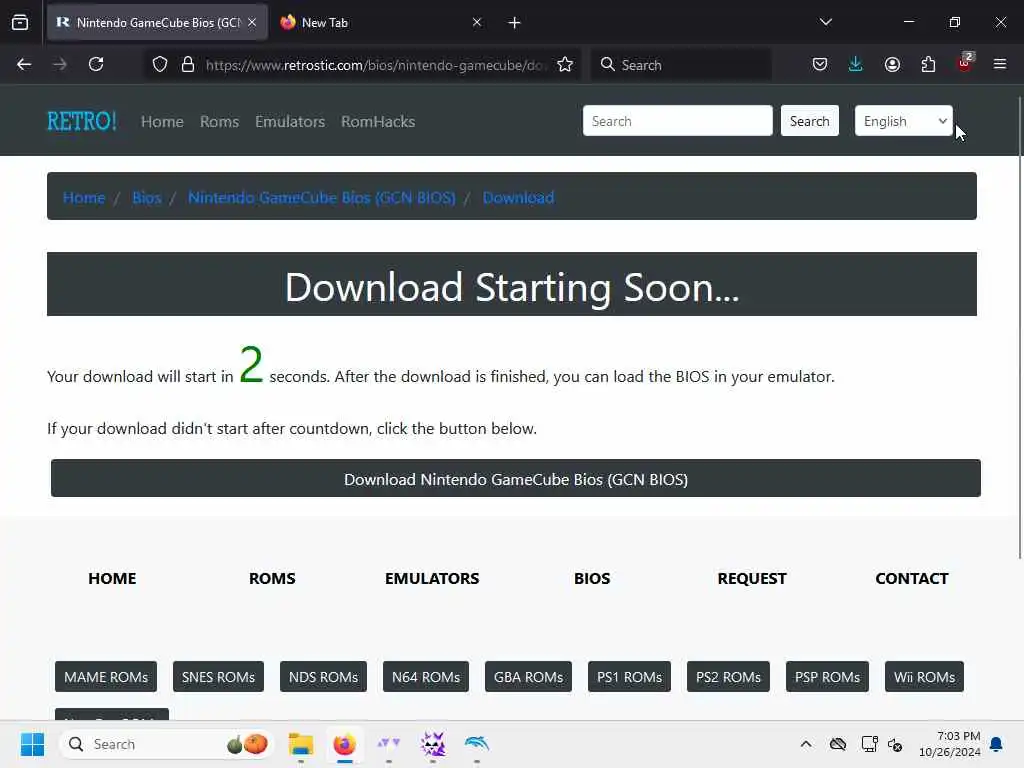This screenshot has height=768, width=1024.
Task: Expand the English language dropdown
Action: pyautogui.click(x=904, y=121)
